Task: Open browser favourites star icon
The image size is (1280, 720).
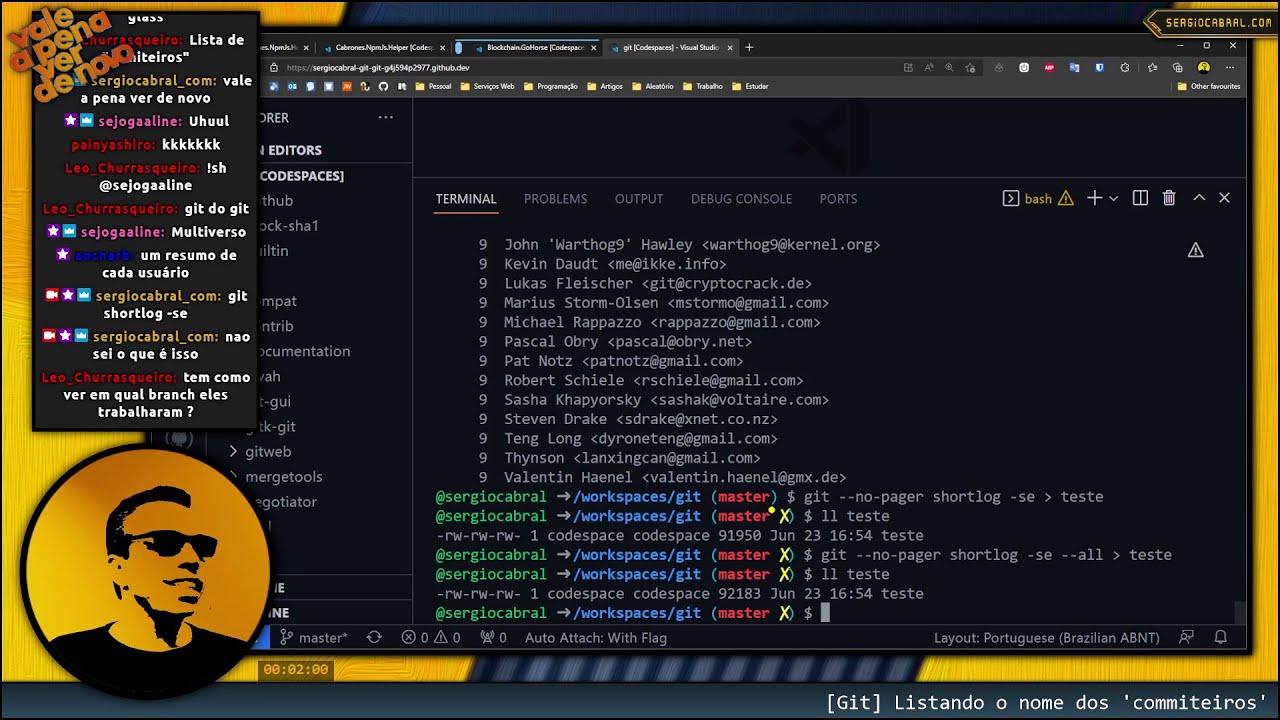Action: (x=1152, y=67)
